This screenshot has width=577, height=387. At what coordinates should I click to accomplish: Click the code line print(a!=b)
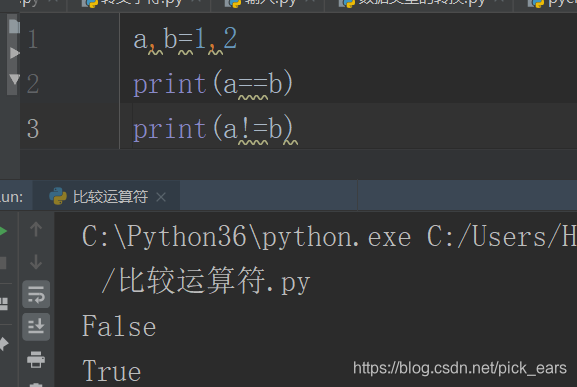pos(213,129)
